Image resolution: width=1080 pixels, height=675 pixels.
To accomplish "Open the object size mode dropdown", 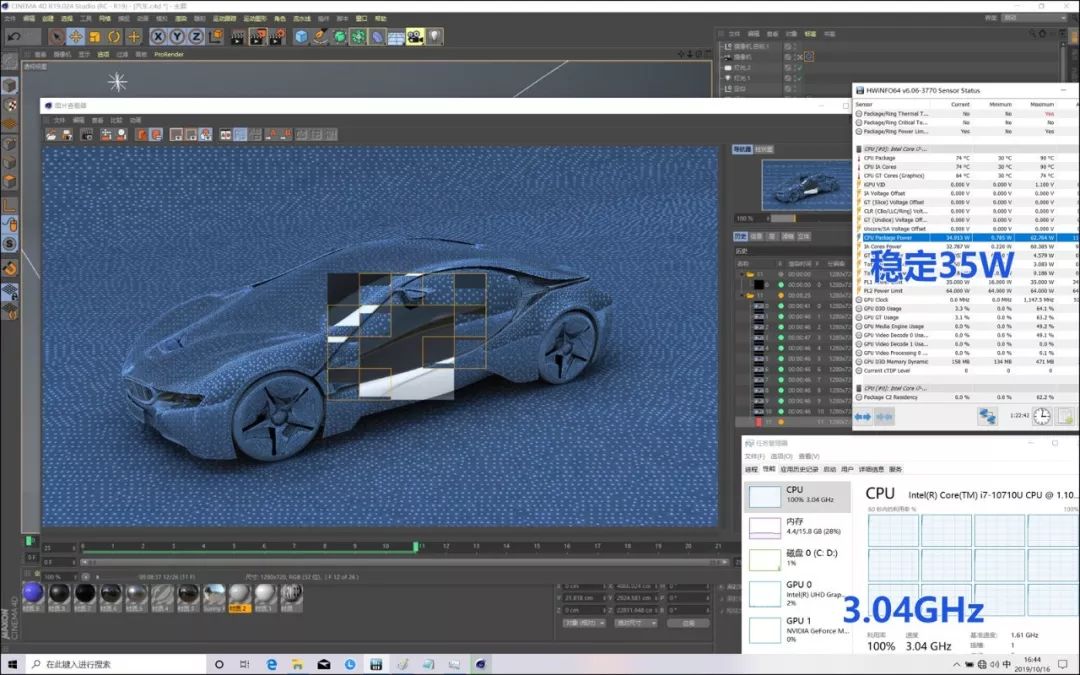I will coord(637,622).
